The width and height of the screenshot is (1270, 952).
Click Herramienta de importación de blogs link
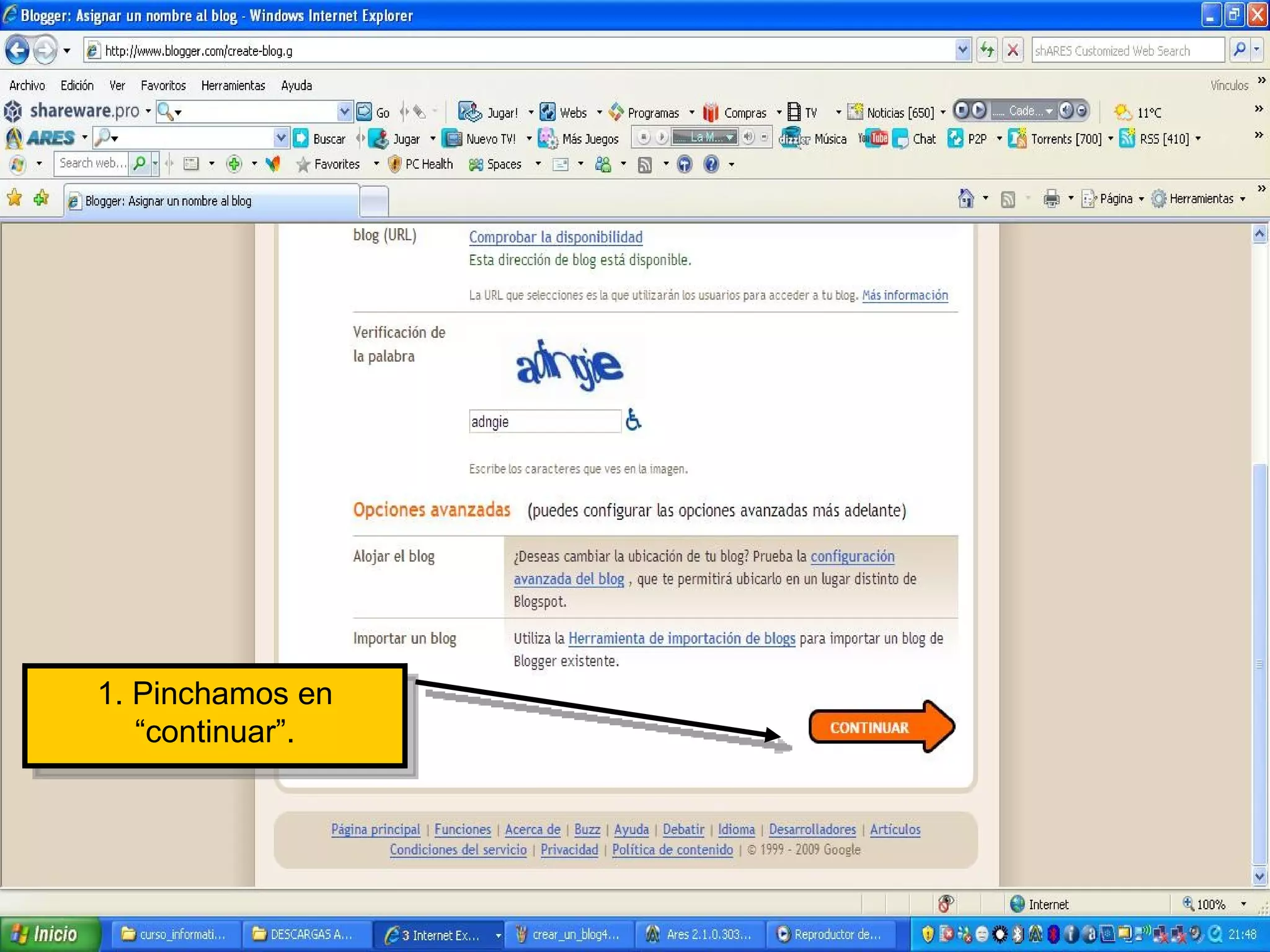pos(682,638)
